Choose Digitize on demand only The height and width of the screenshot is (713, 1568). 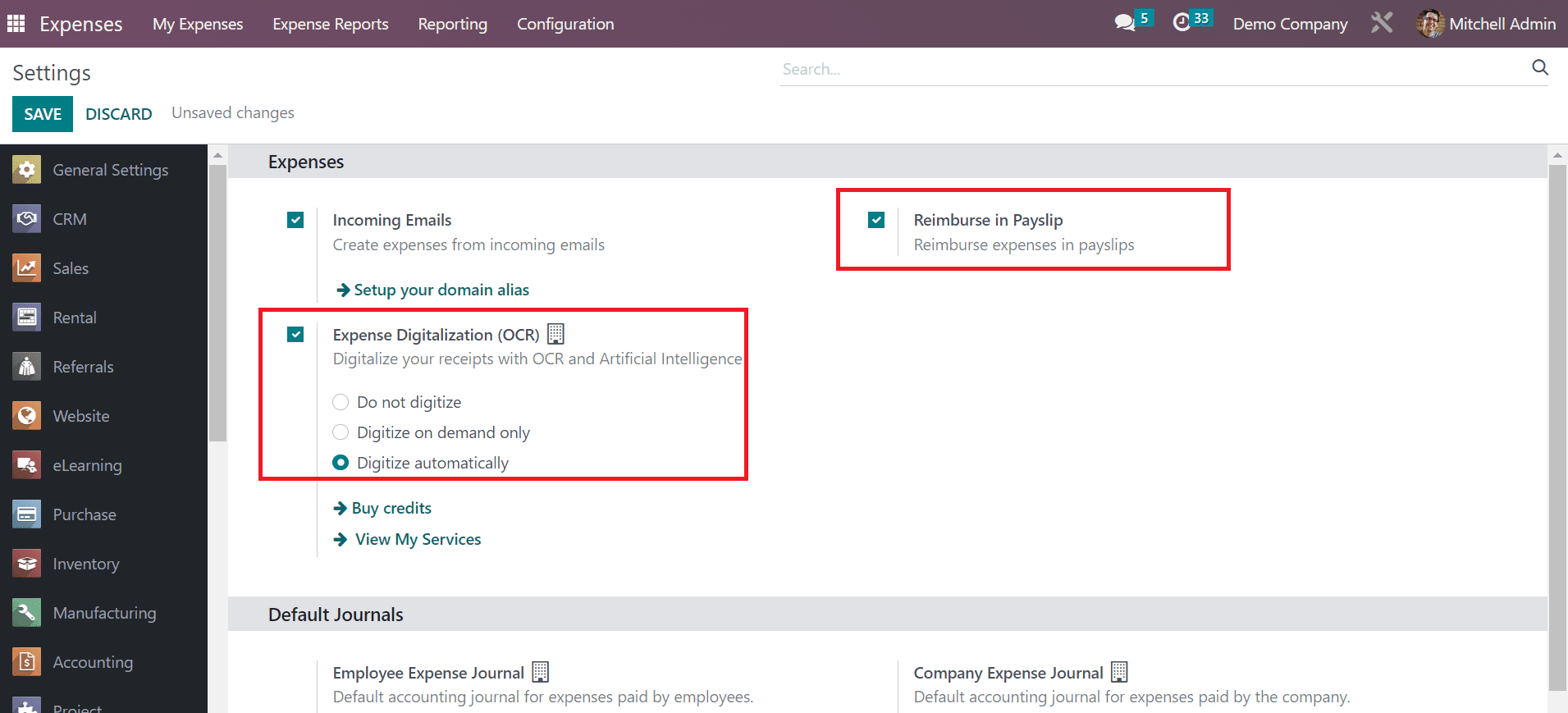341,432
